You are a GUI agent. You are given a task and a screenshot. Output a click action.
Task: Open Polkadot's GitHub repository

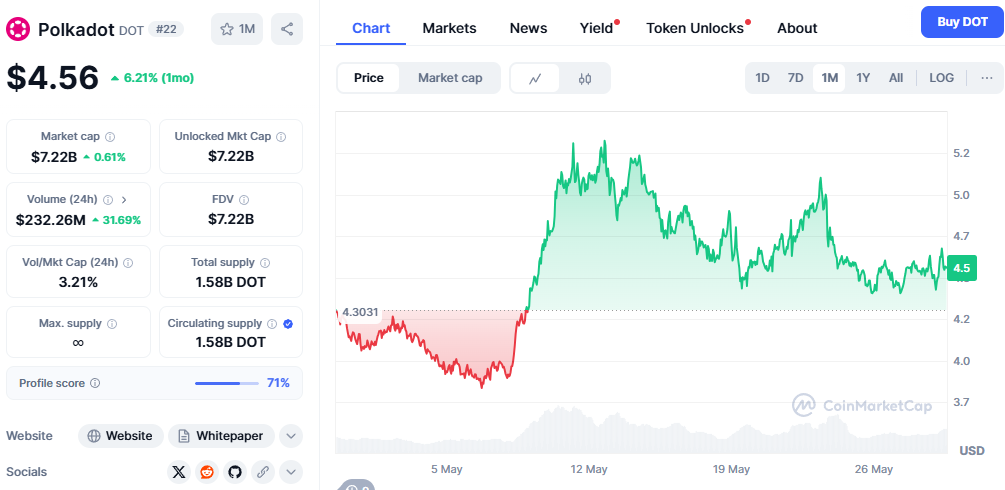235,472
